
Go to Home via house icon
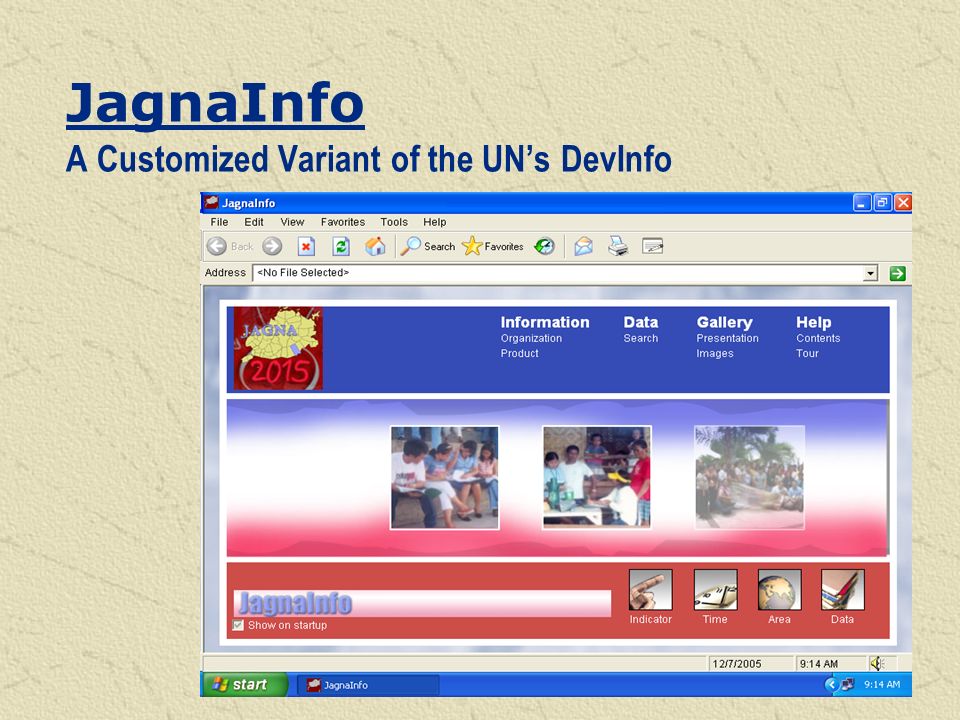(375, 246)
